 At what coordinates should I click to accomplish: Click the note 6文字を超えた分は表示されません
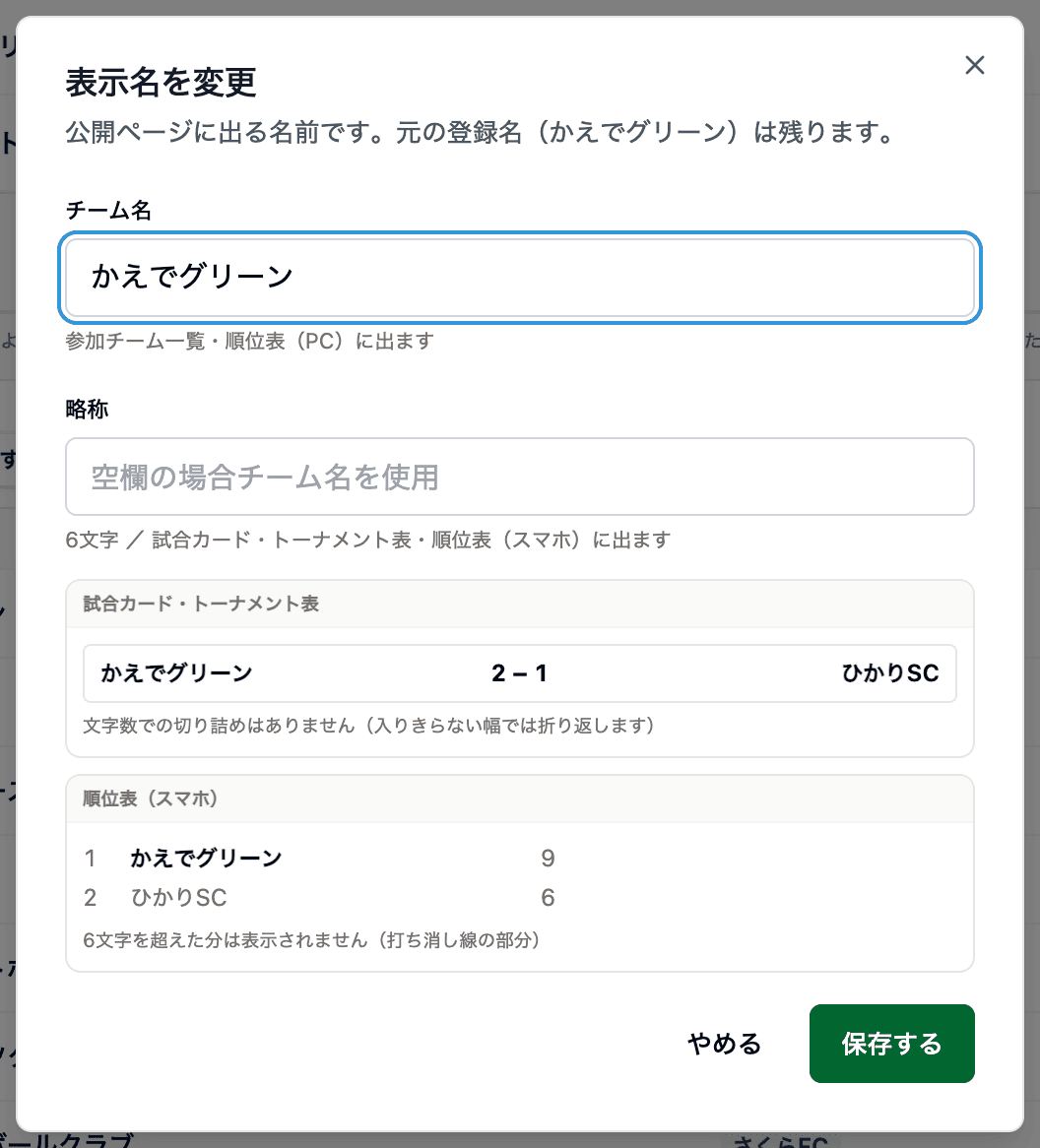point(311,940)
